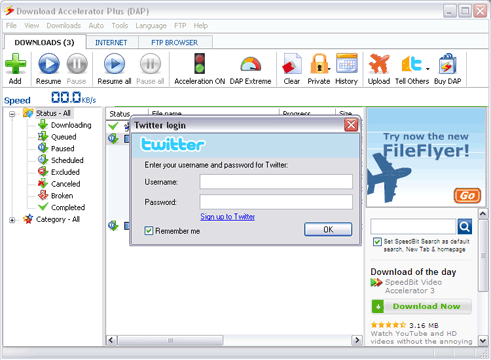The height and width of the screenshot is (360, 491).
Task: Open the Tools menu
Action: click(x=120, y=26)
